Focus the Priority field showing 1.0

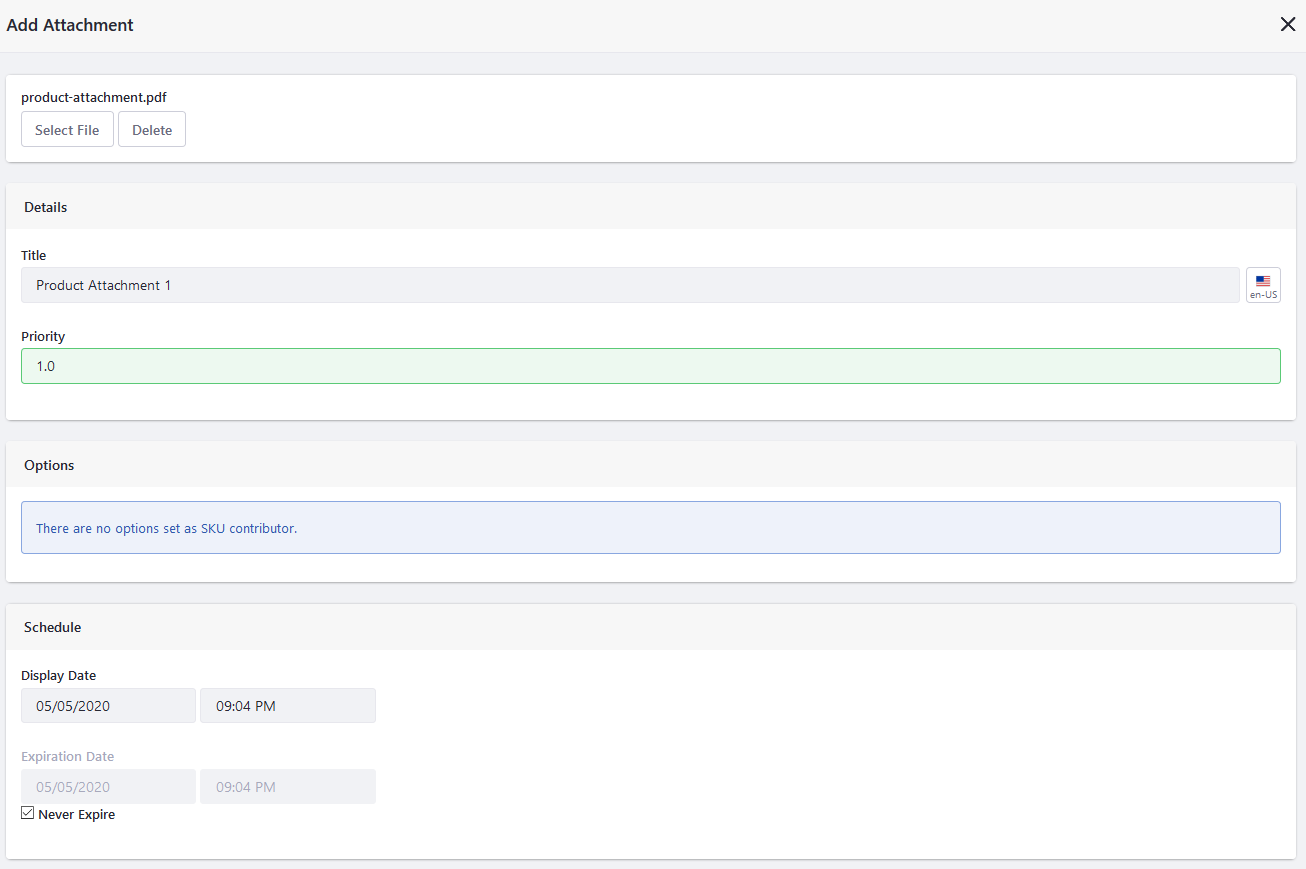[651, 366]
